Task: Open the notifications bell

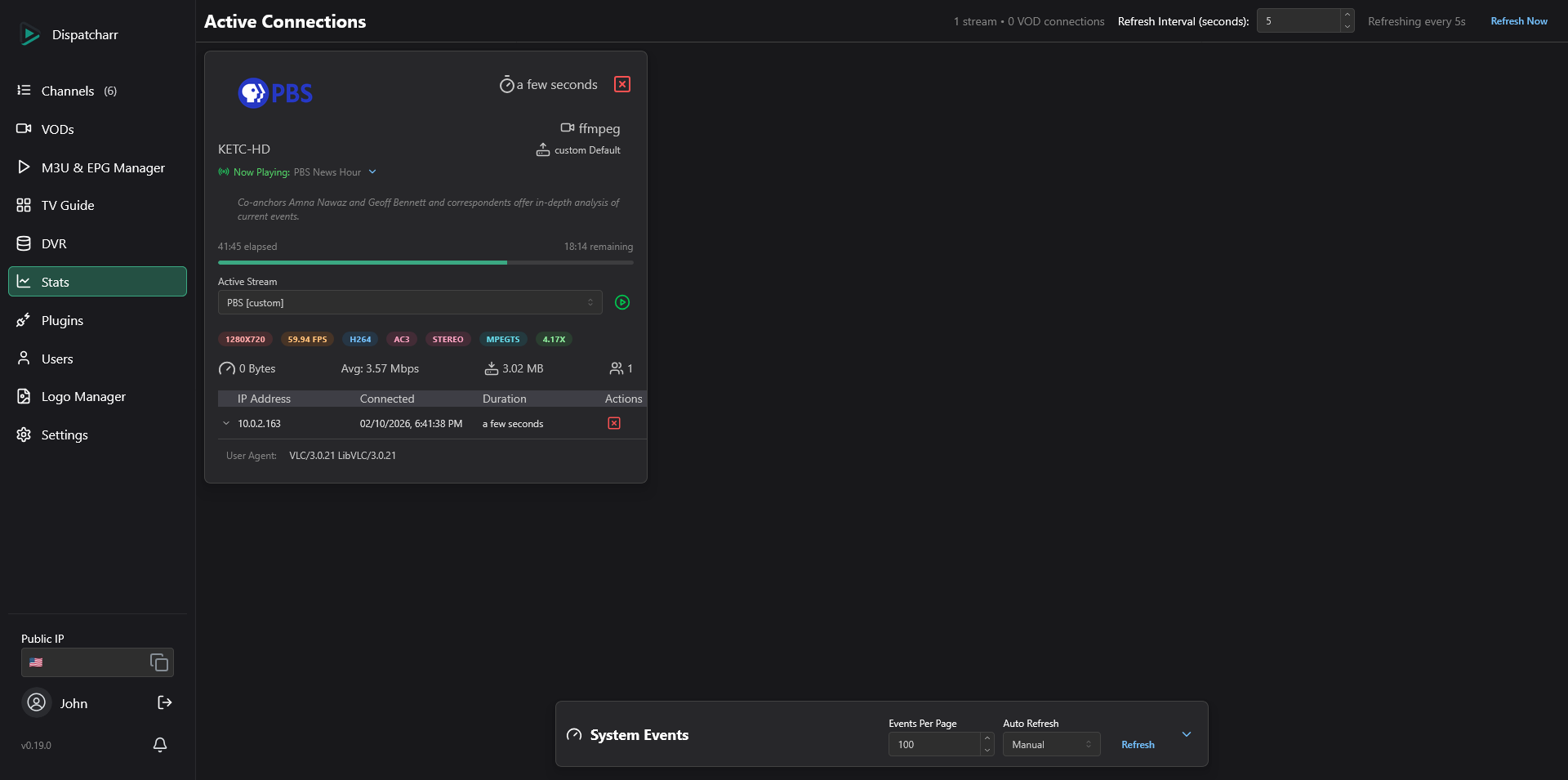Action: tap(160, 745)
